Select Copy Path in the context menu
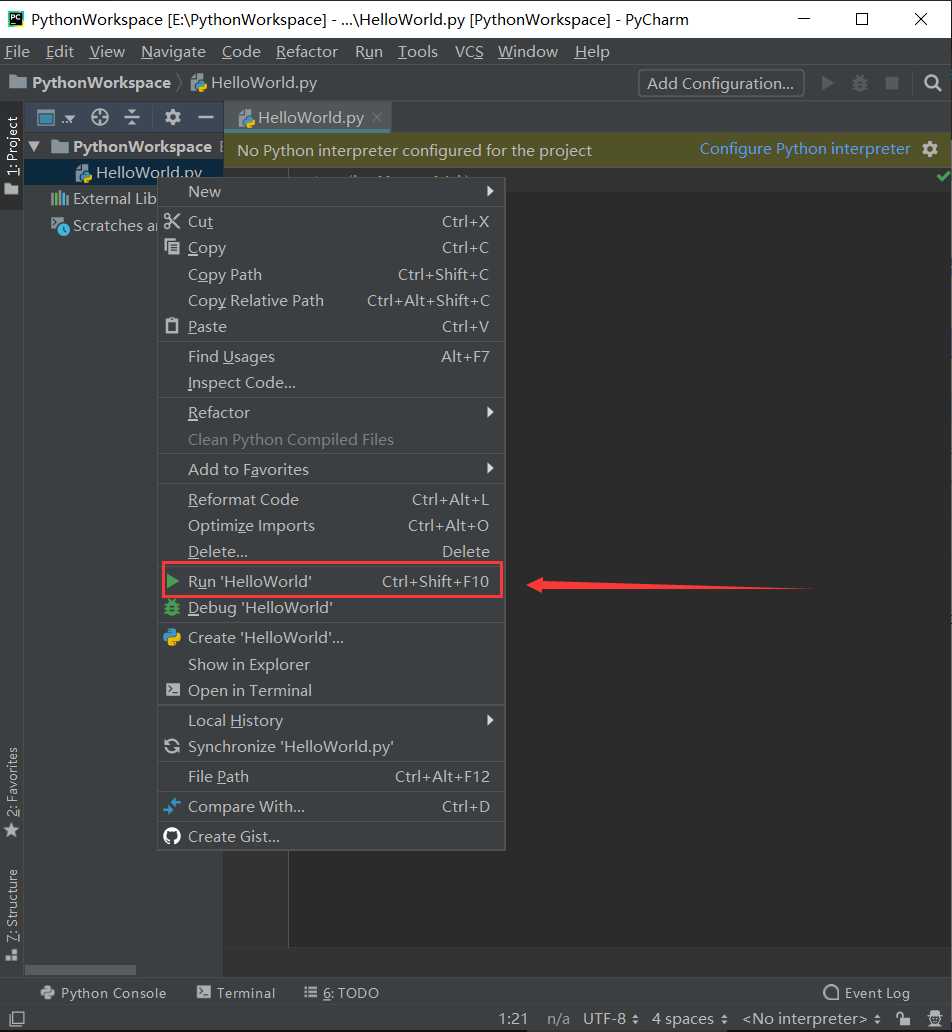Screen dimensions: 952x1032 [331, 274]
